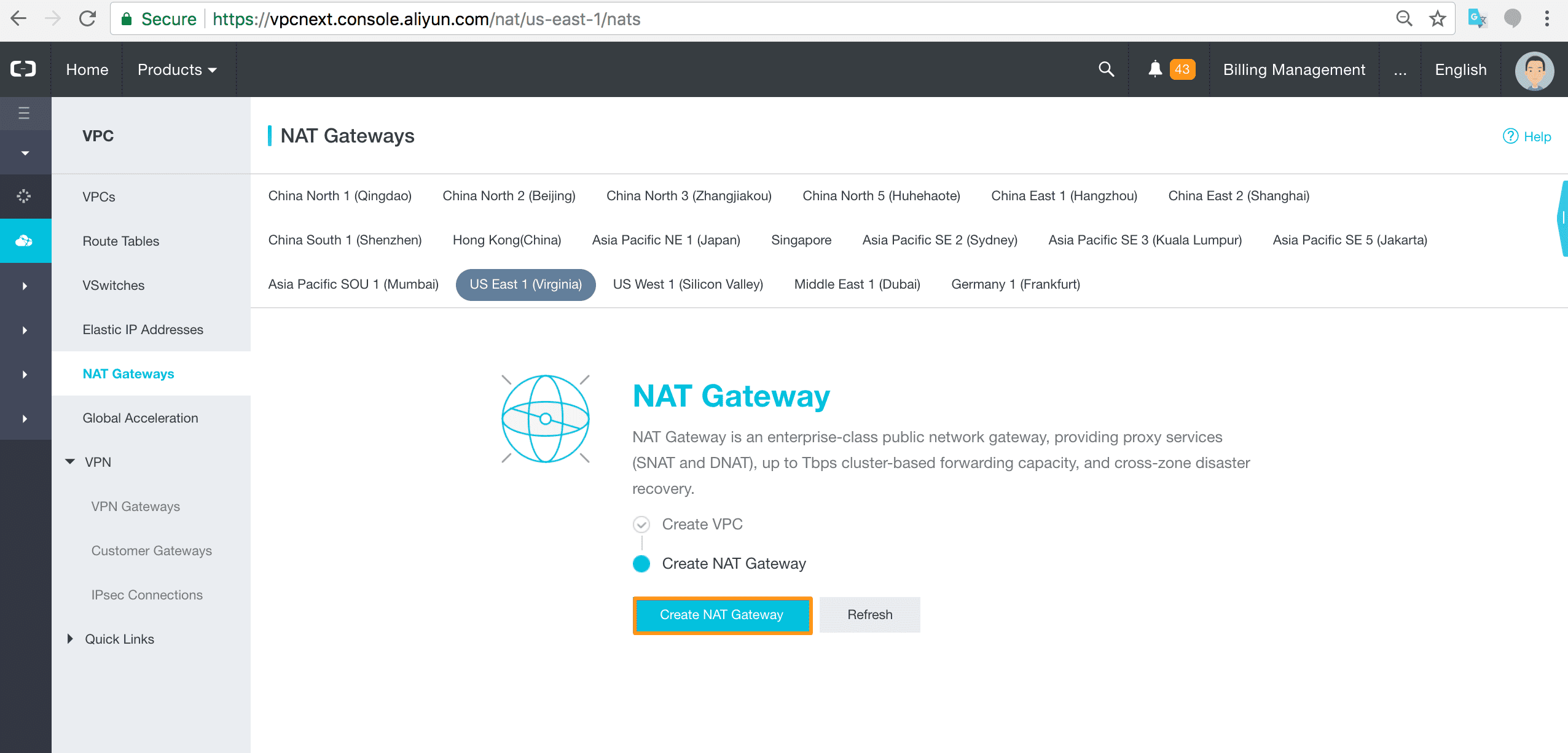Expand the Quick Links section
The width and height of the screenshot is (1568, 753).
(x=70, y=639)
